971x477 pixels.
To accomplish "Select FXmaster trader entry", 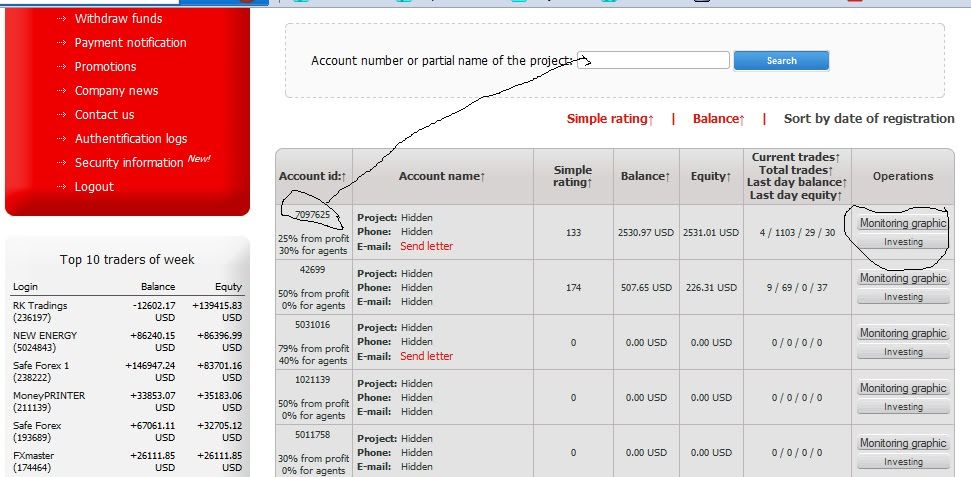I will 33,462.
